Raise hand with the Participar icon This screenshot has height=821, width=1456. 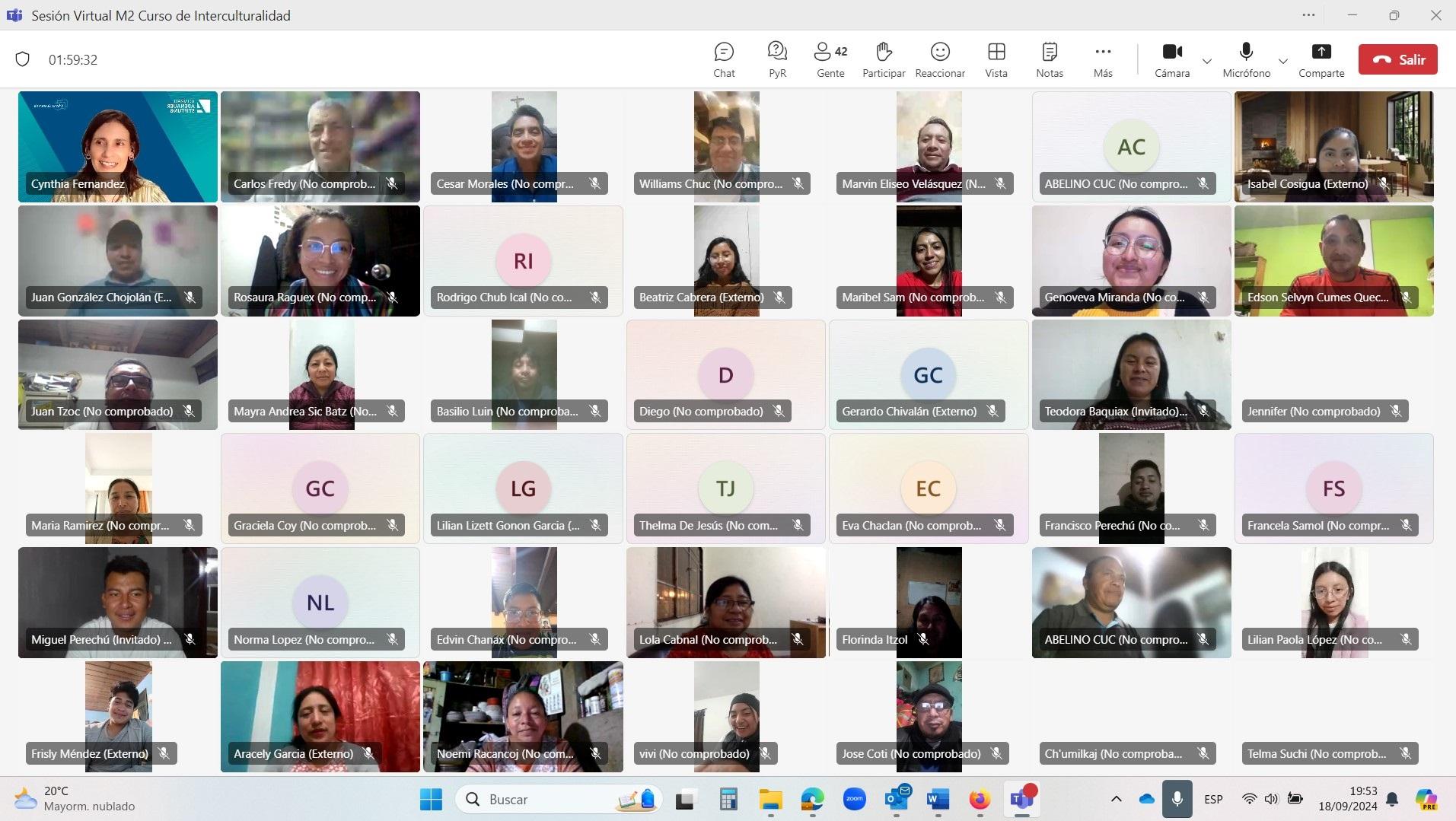pyautogui.click(x=883, y=59)
